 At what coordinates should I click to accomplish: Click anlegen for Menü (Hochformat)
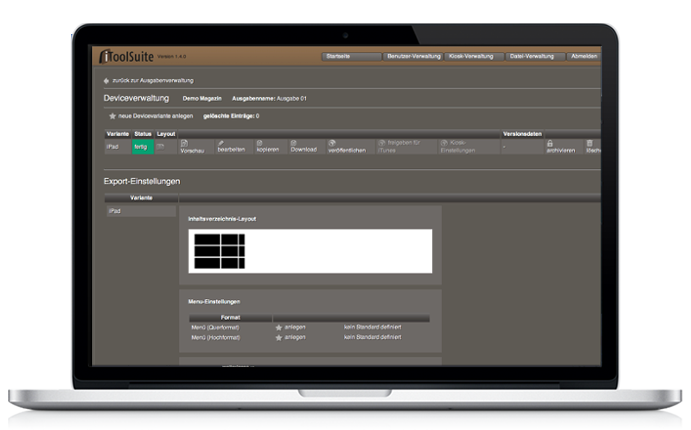pos(295,337)
